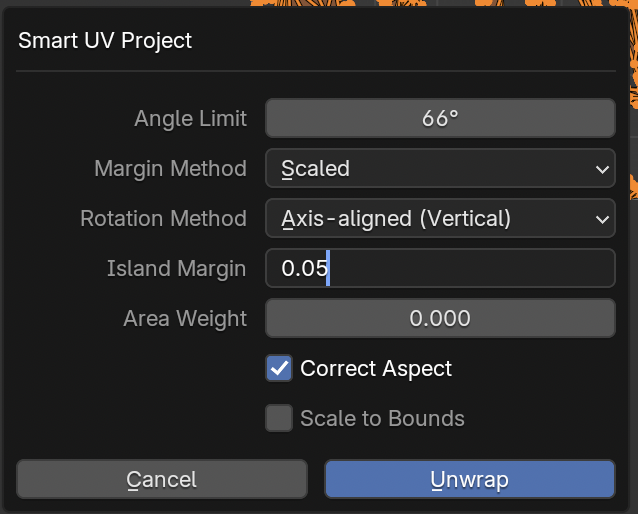The image size is (638, 514).
Task: Click the Rotation Method dropdown chevron arrow
Action: pyautogui.click(x=602, y=219)
